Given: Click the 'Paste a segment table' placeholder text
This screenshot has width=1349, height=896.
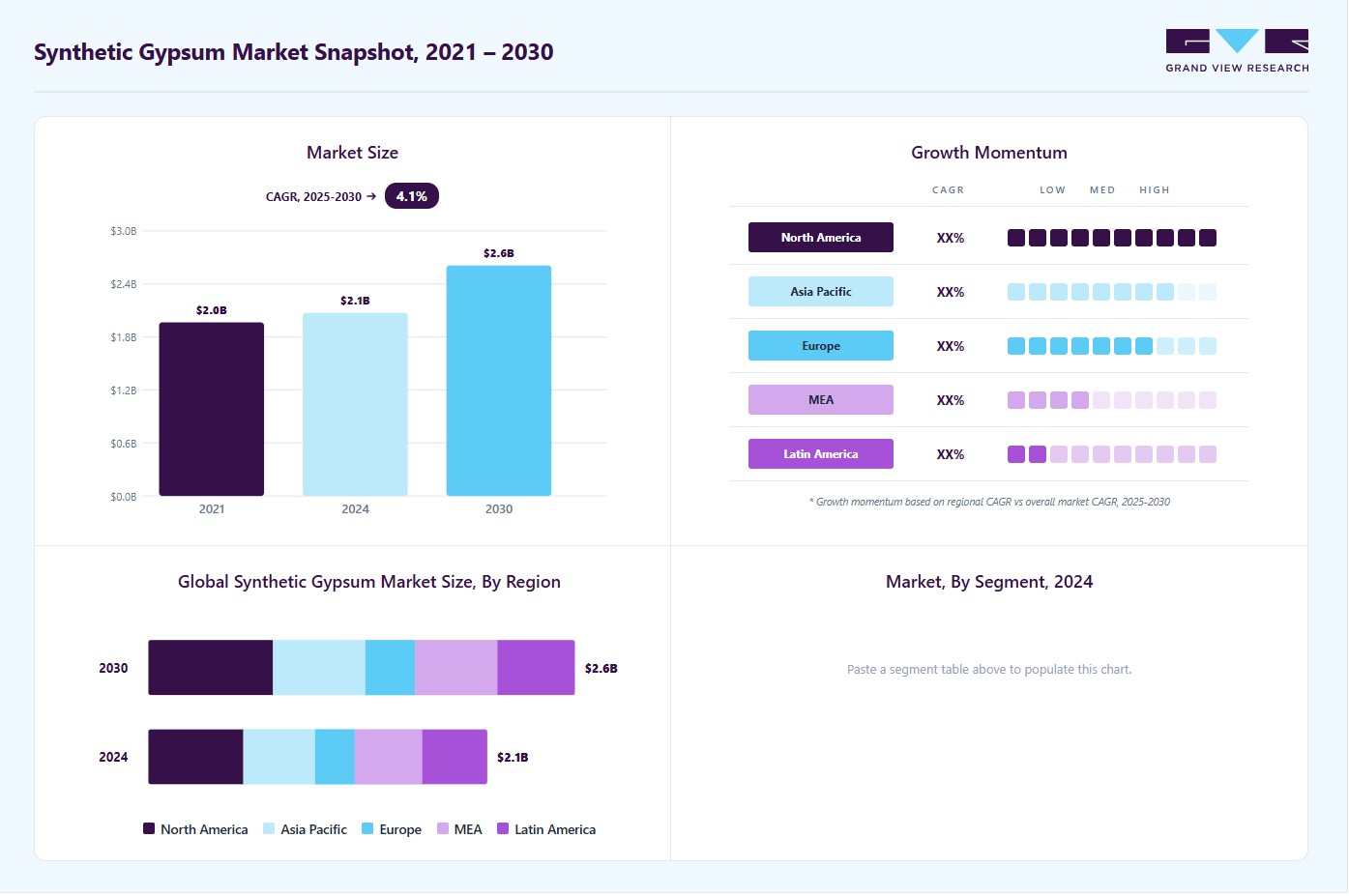Looking at the screenshot, I should tap(989, 669).
